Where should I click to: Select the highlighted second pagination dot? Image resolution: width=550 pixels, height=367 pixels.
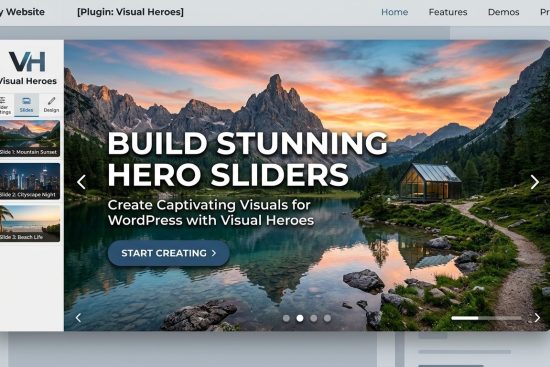click(300, 318)
